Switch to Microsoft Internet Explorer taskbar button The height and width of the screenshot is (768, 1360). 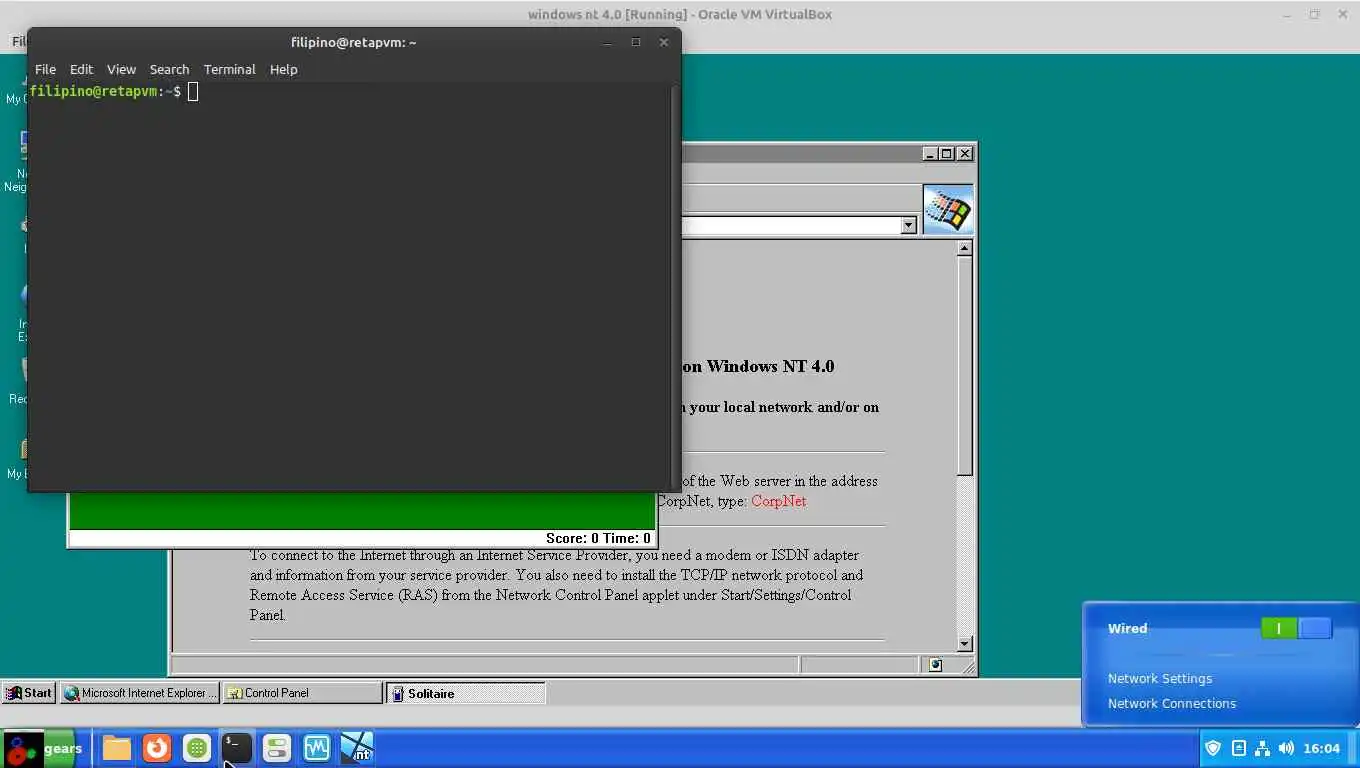[x=140, y=693]
